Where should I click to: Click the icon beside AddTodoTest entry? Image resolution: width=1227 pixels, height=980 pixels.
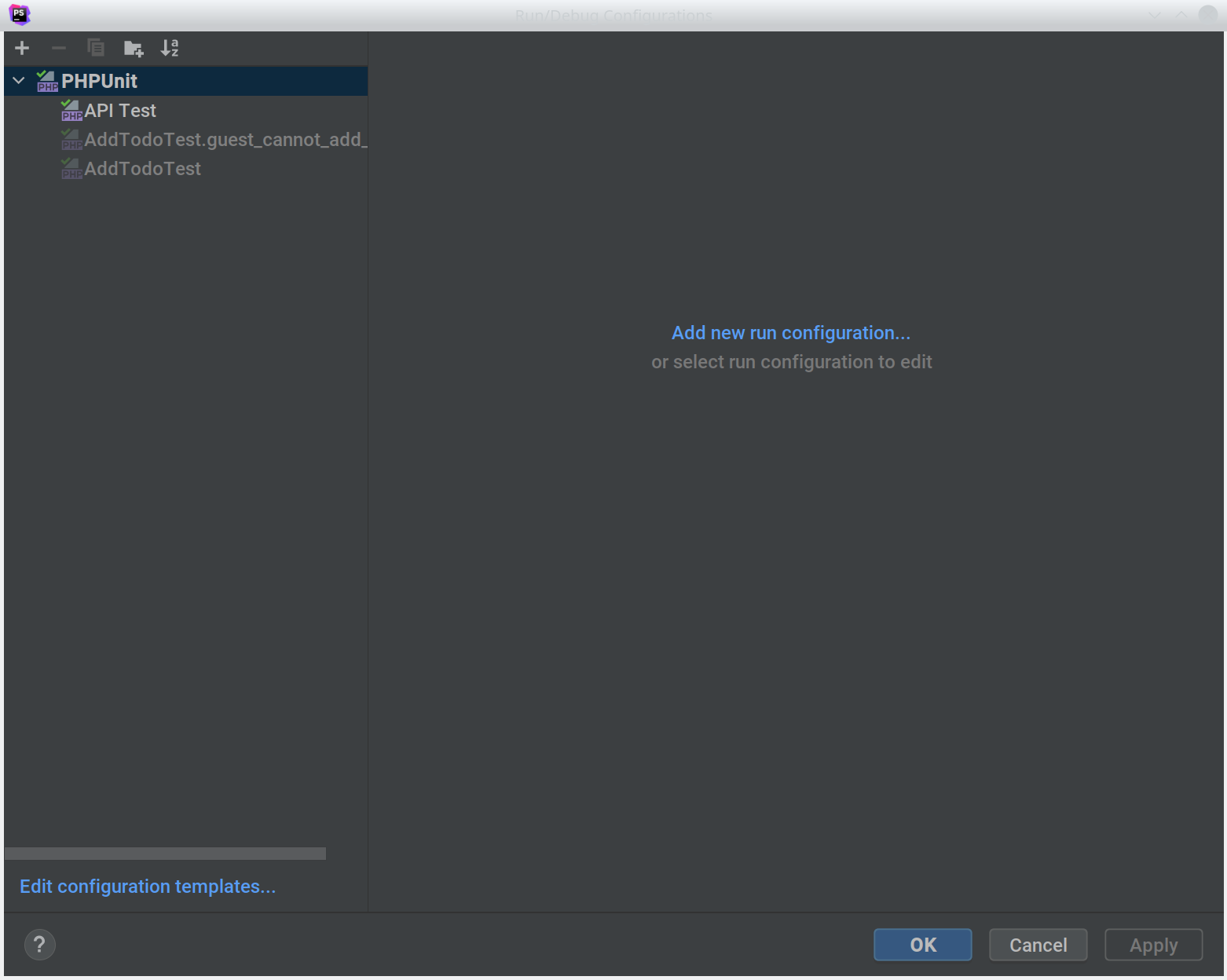point(71,169)
